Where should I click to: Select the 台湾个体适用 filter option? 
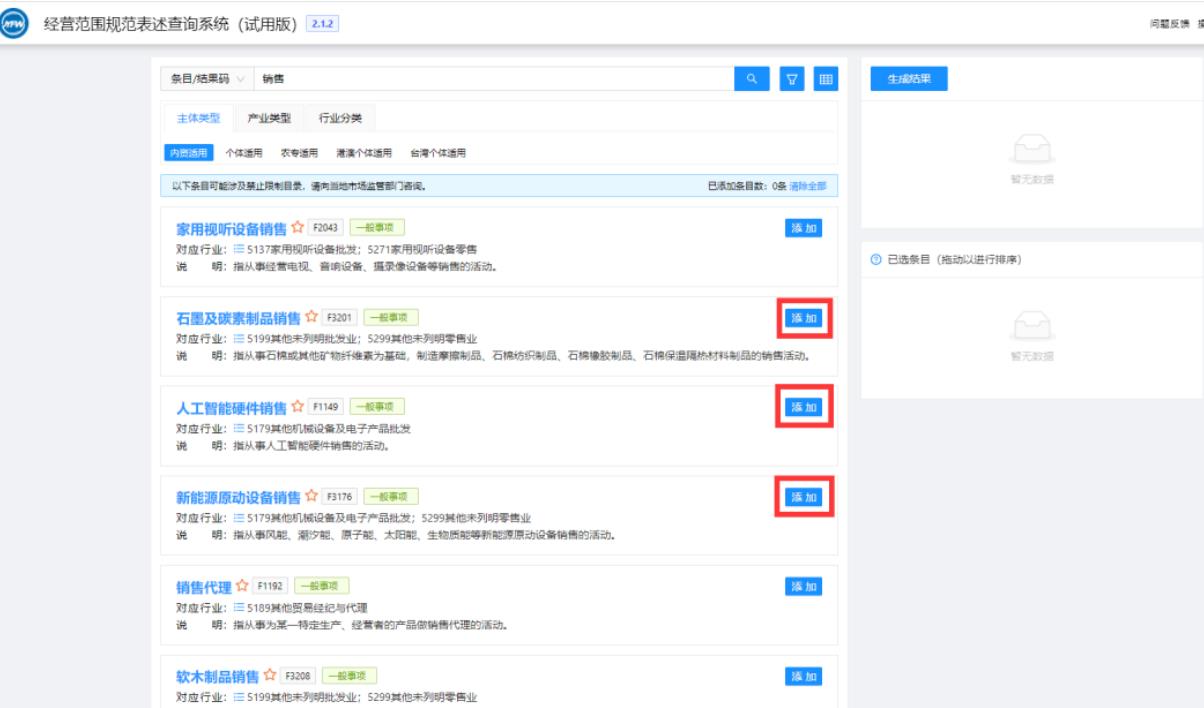point(437,153)
